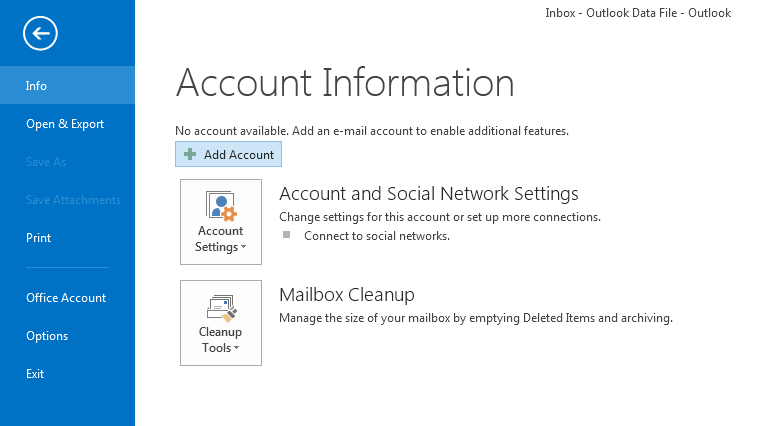Click the 'Manage the size of your mailbox' description
The image size is (760, 426).
click(x=475, y=318)
